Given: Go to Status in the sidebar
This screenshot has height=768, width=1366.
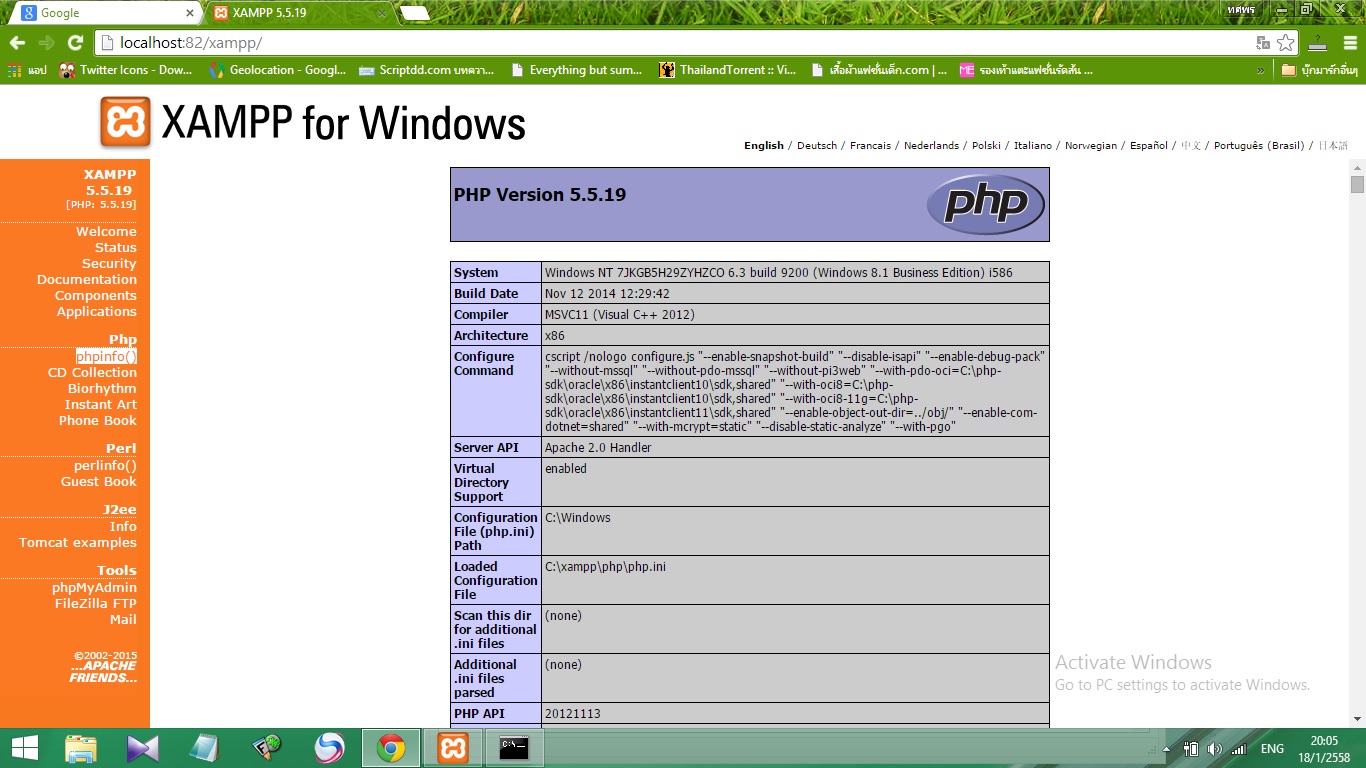Looking at the screenshot, I should tap(116, 247).
